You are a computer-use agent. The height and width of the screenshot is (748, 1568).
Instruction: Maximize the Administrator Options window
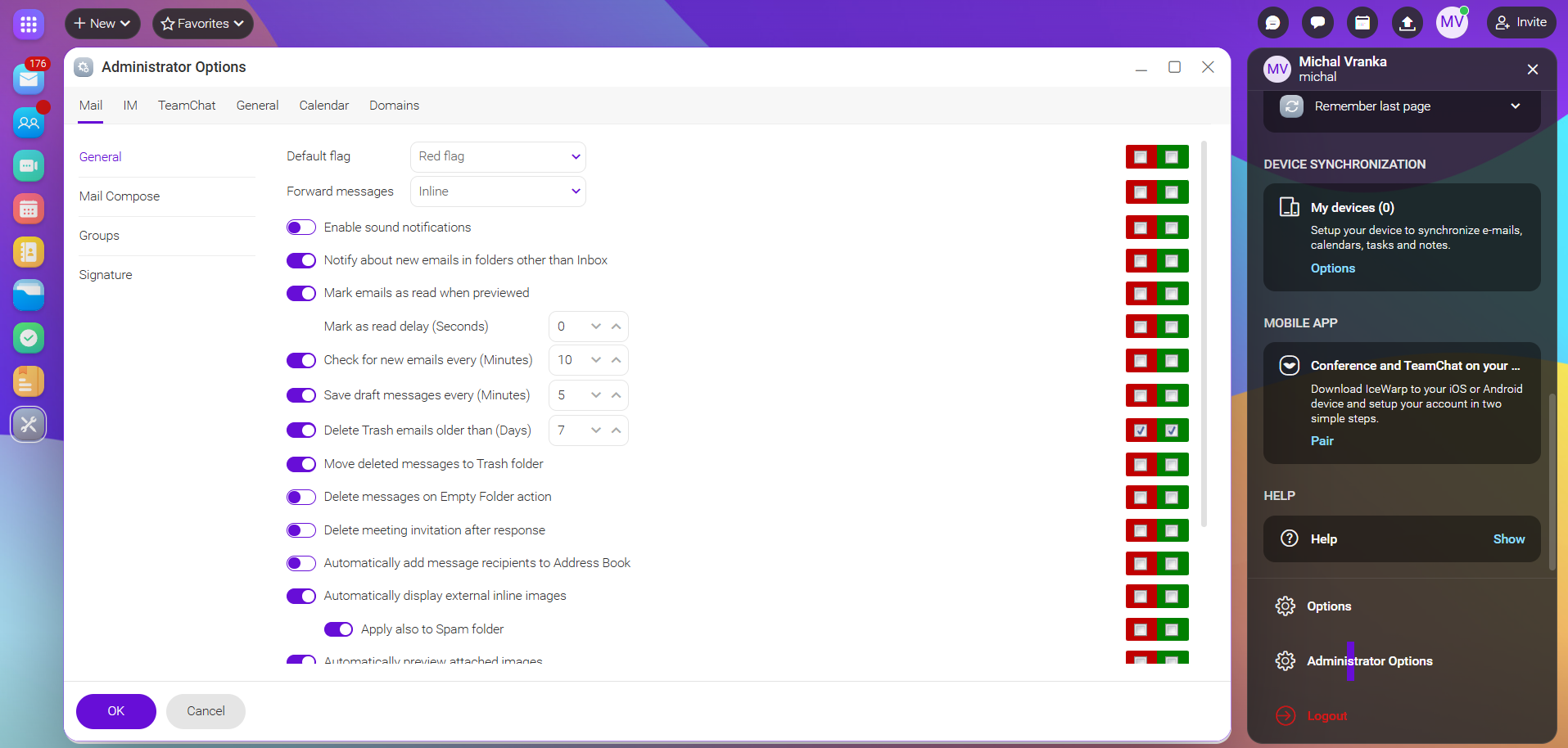click(1174, 67)
